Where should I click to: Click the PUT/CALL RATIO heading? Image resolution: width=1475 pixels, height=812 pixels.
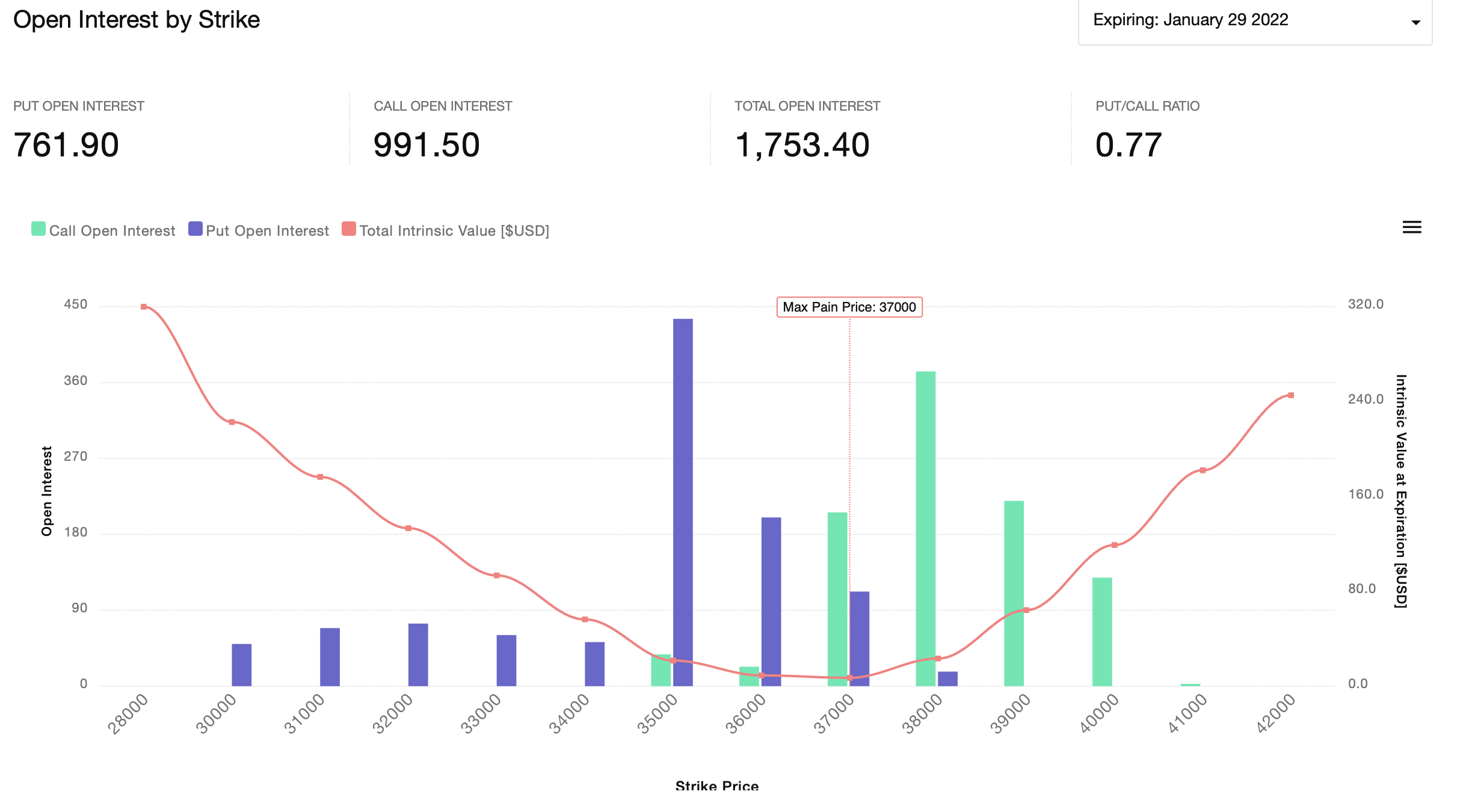tap(1147, 106)
